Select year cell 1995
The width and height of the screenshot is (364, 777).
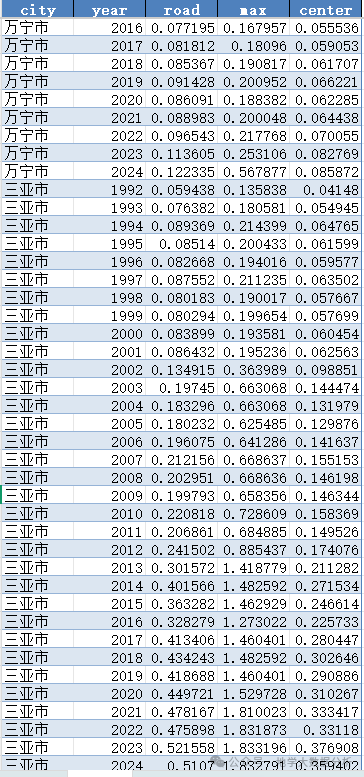[x=109, y=244]
